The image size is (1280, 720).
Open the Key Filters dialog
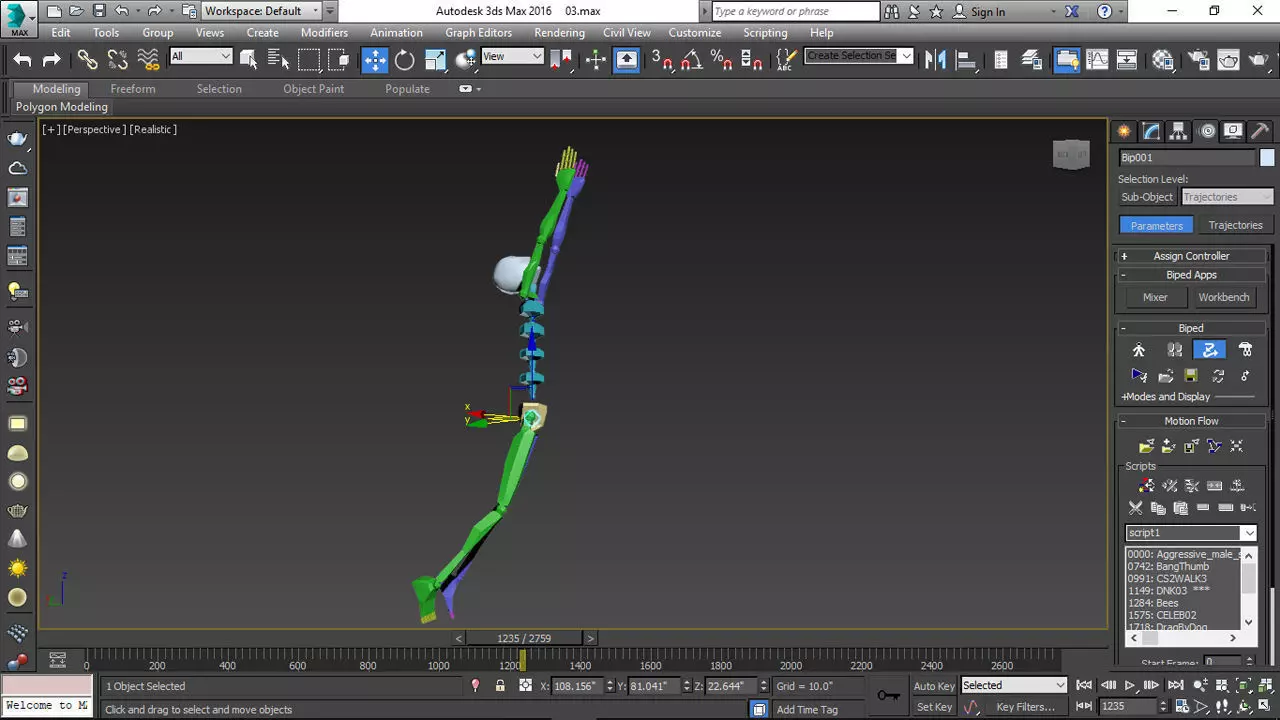click(1025, 707)
